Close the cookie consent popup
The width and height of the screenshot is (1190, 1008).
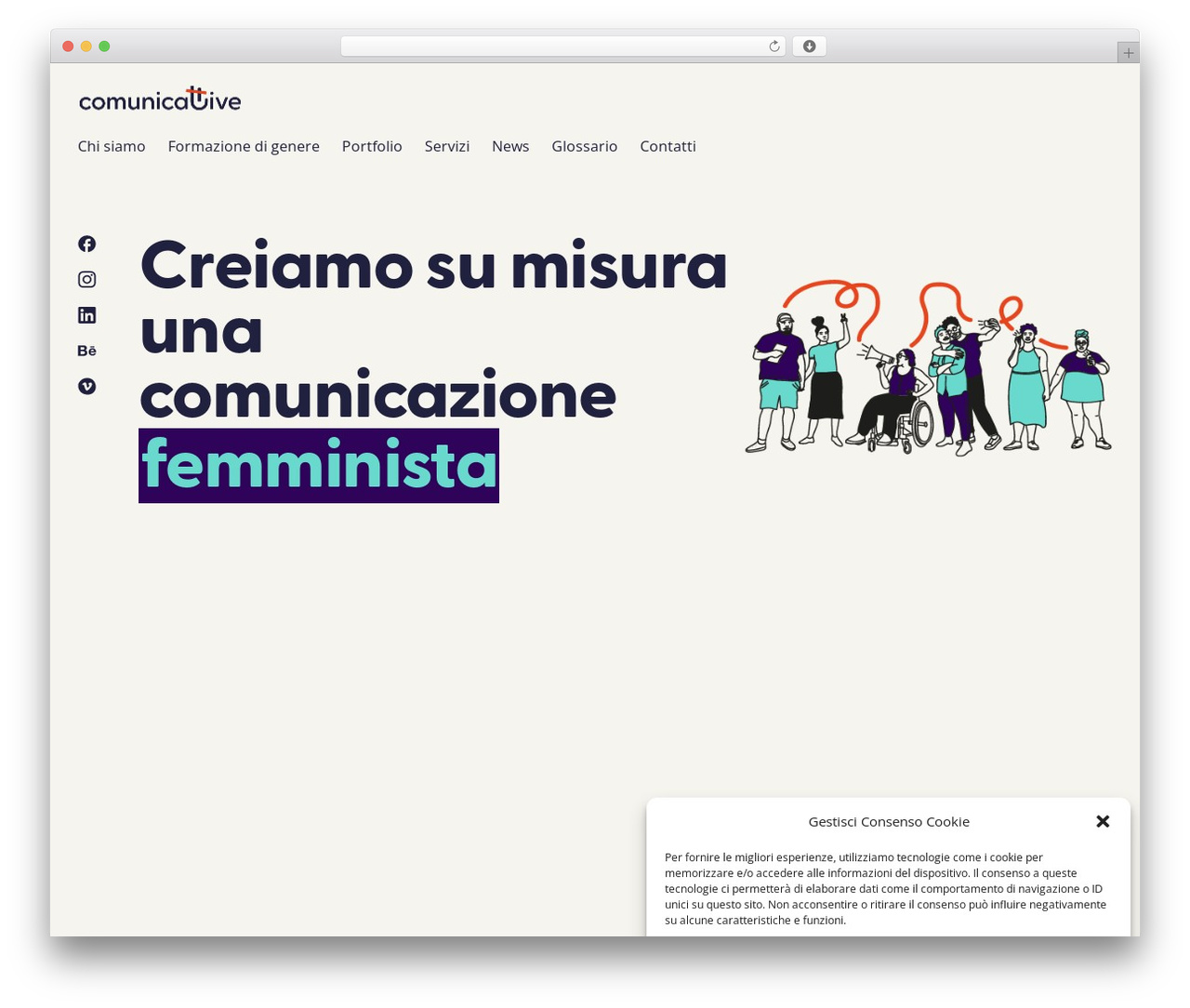pyautogui.click(x=1103, y=821)
